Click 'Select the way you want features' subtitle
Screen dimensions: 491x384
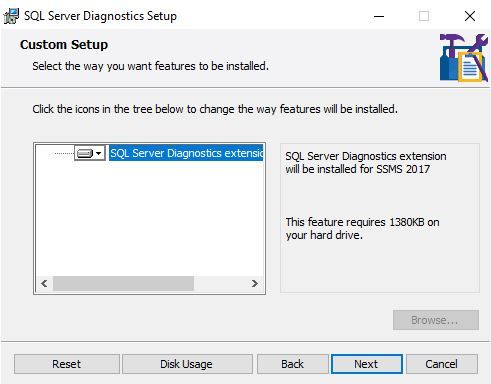tap(150, 66)
